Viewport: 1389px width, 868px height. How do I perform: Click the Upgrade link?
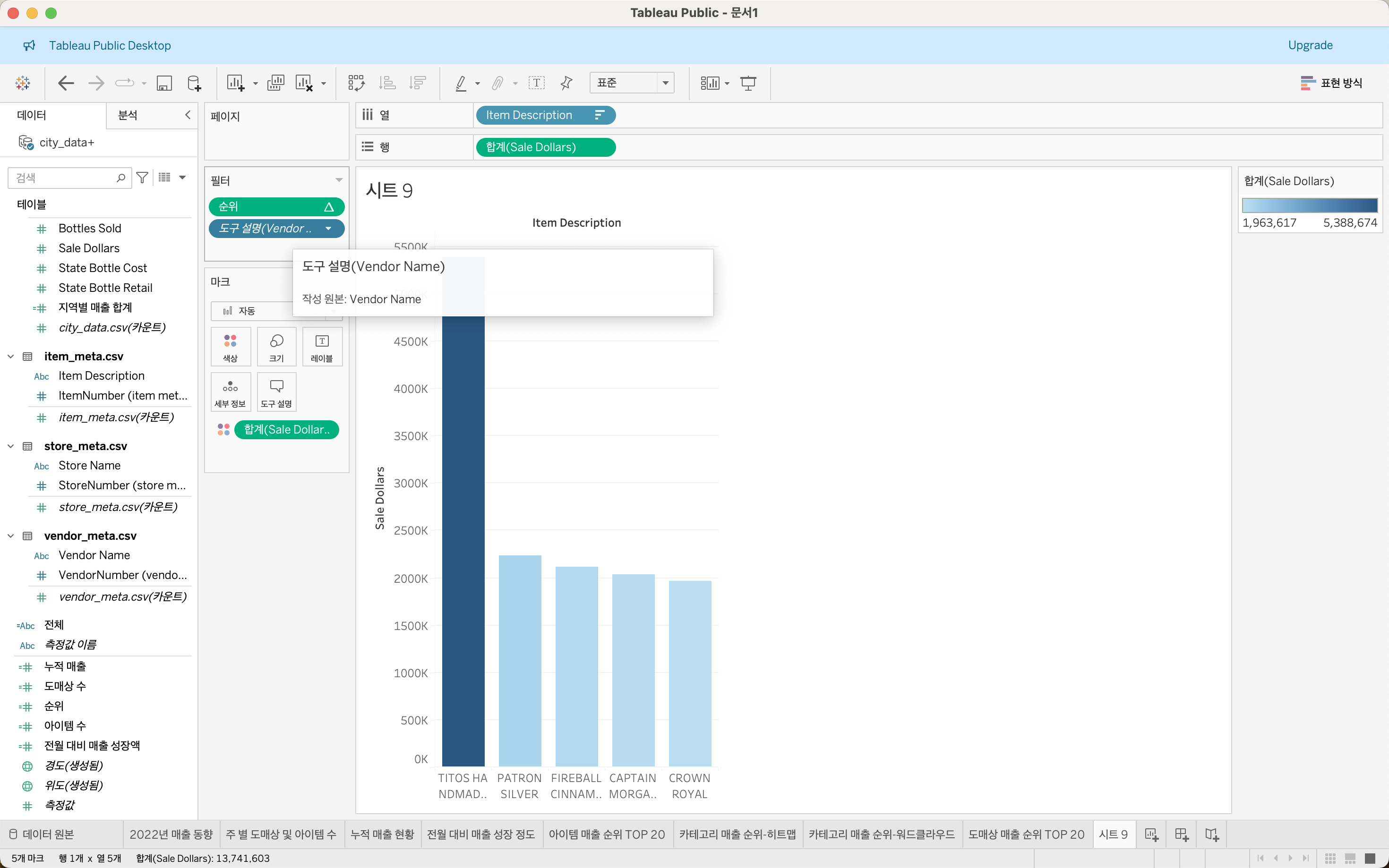(1310, 45)
